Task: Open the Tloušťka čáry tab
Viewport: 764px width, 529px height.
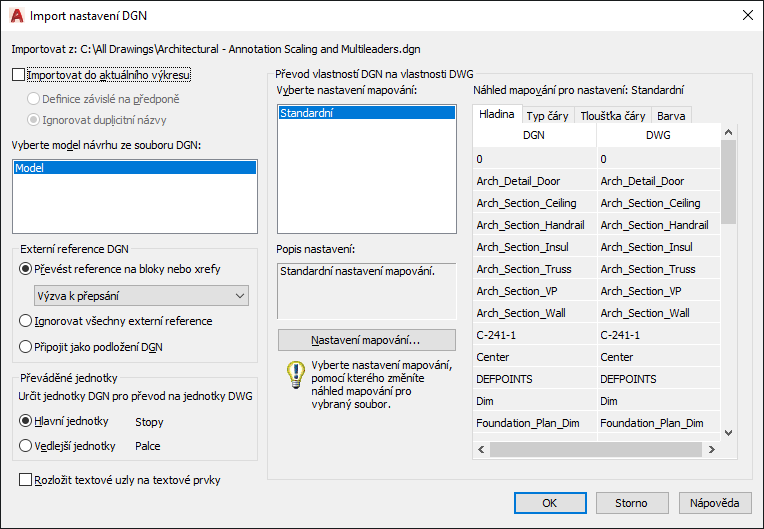Action: (612, 116)
